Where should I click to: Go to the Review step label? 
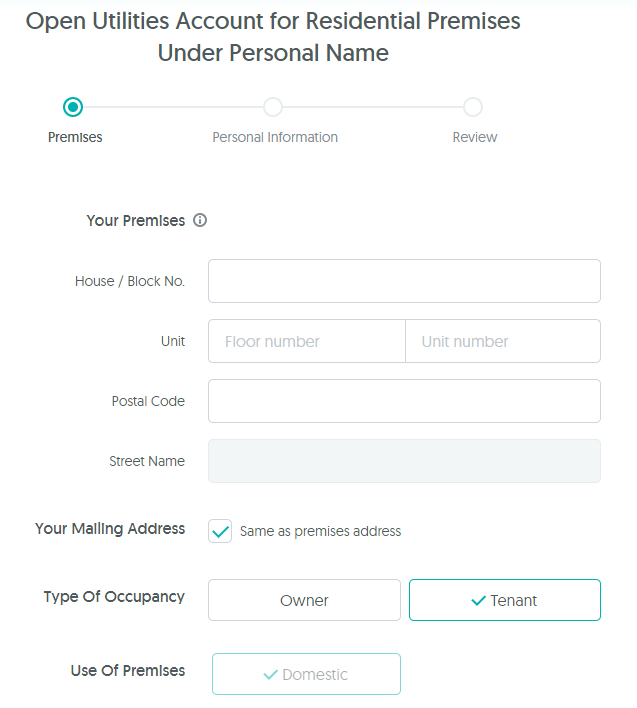(475, 137)
